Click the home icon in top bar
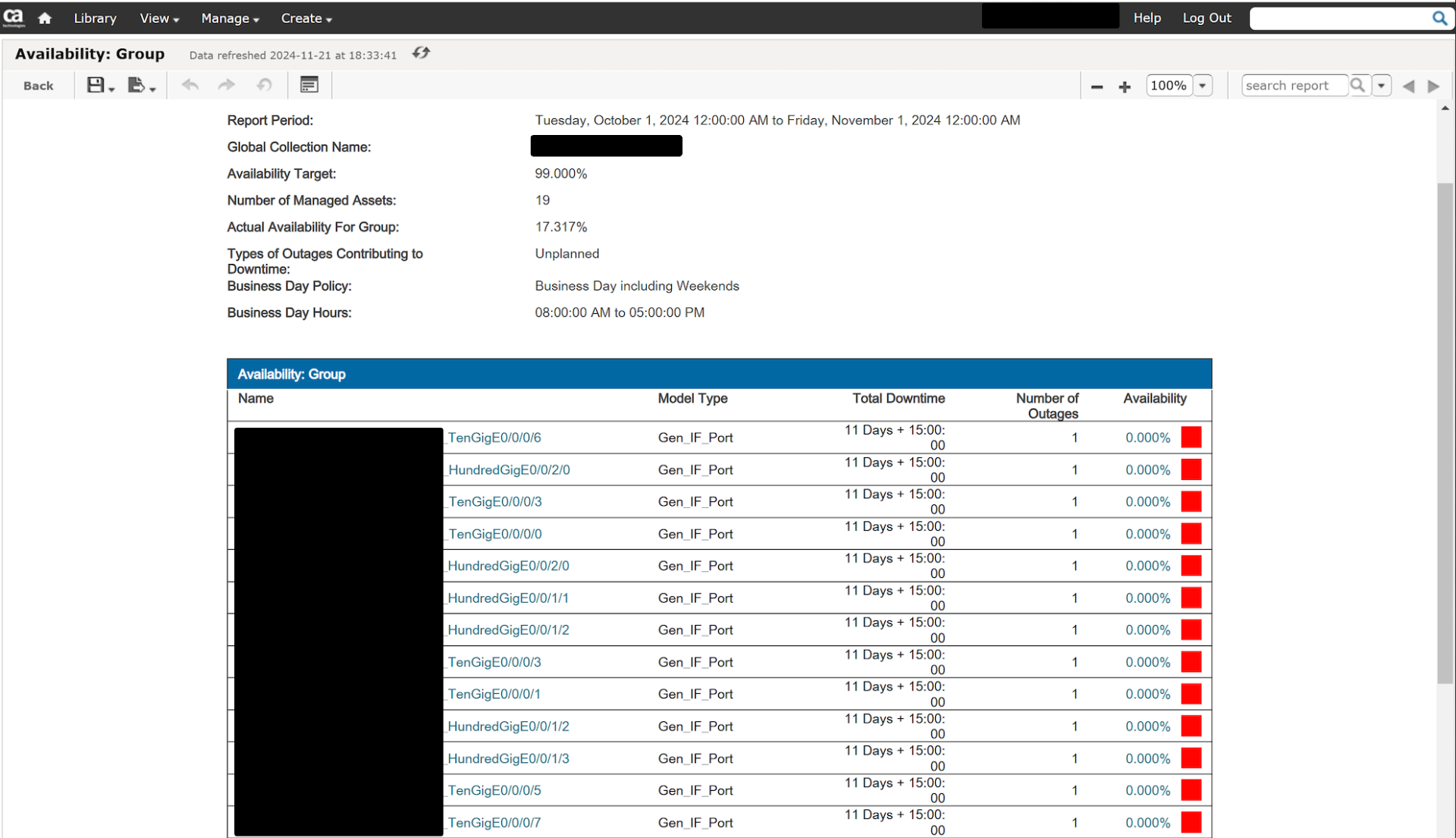Screen dimensions: 1456x838 [45, 18]
